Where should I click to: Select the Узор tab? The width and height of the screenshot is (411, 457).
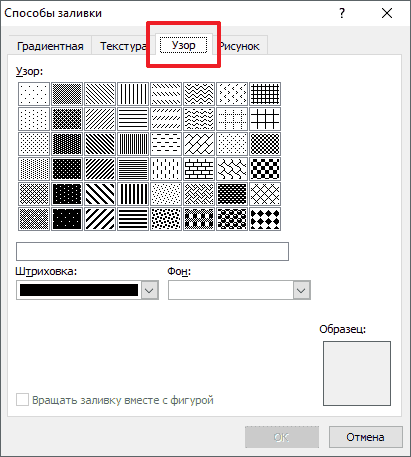tap(184, 45)
